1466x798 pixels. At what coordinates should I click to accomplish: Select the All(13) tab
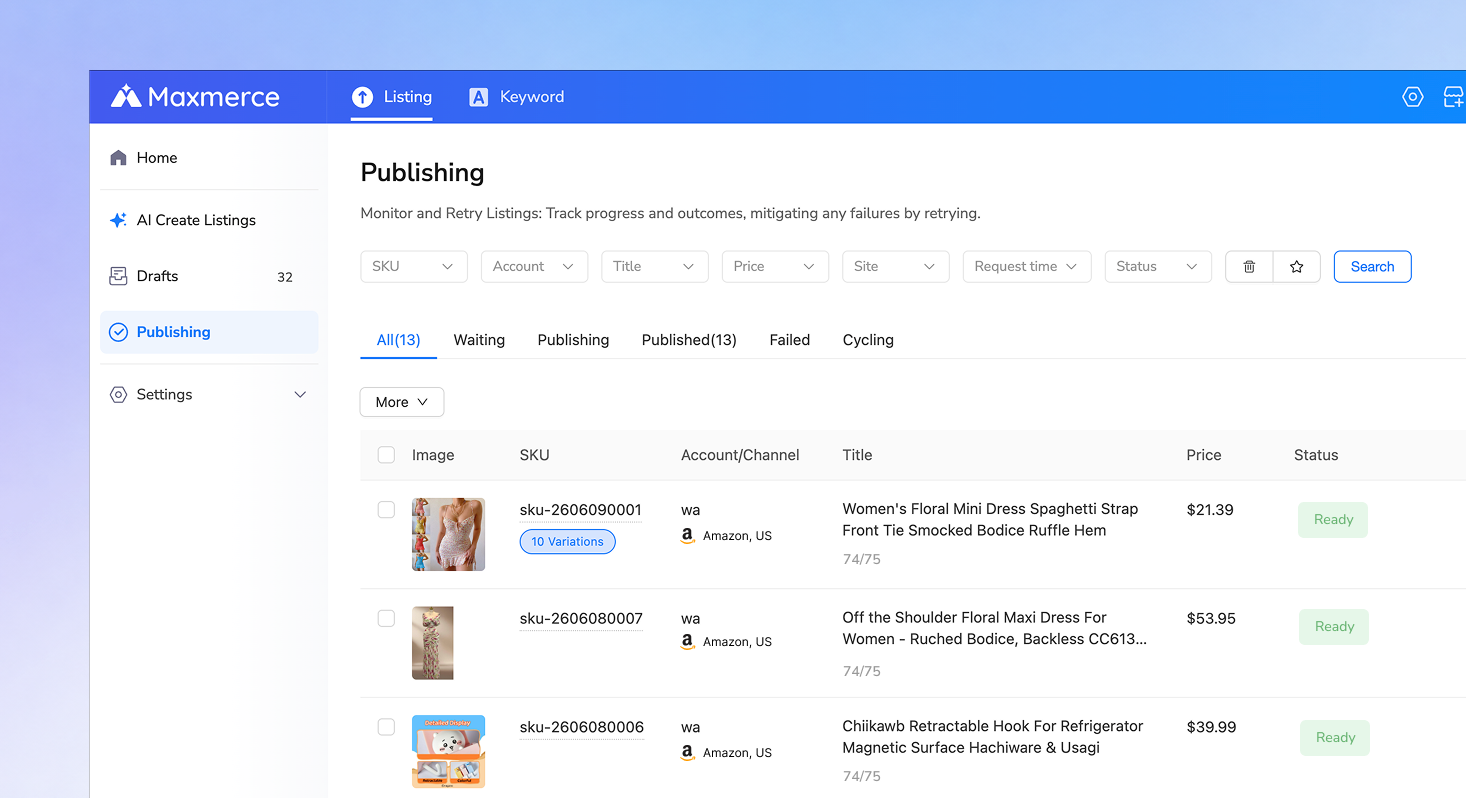(398, 340)
